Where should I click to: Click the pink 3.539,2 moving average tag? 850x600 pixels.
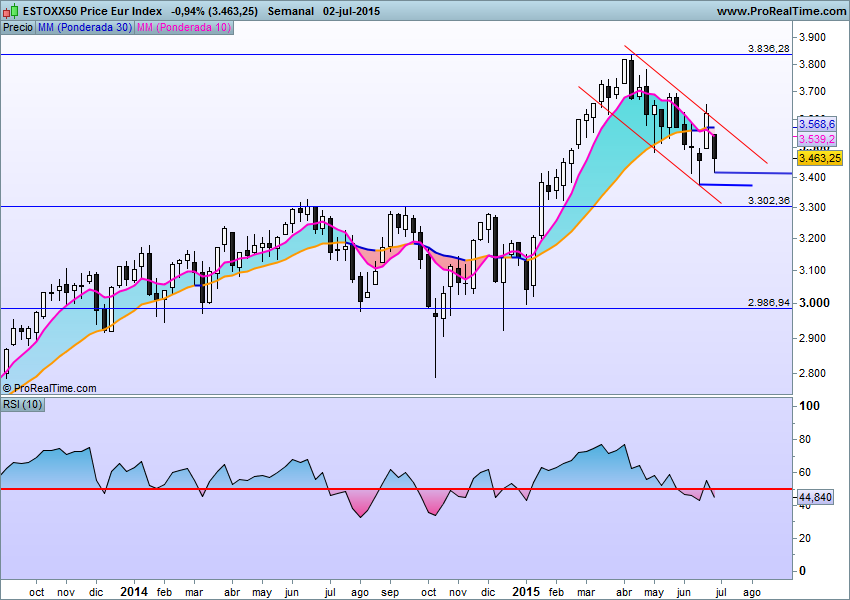[x=817, y=139]
